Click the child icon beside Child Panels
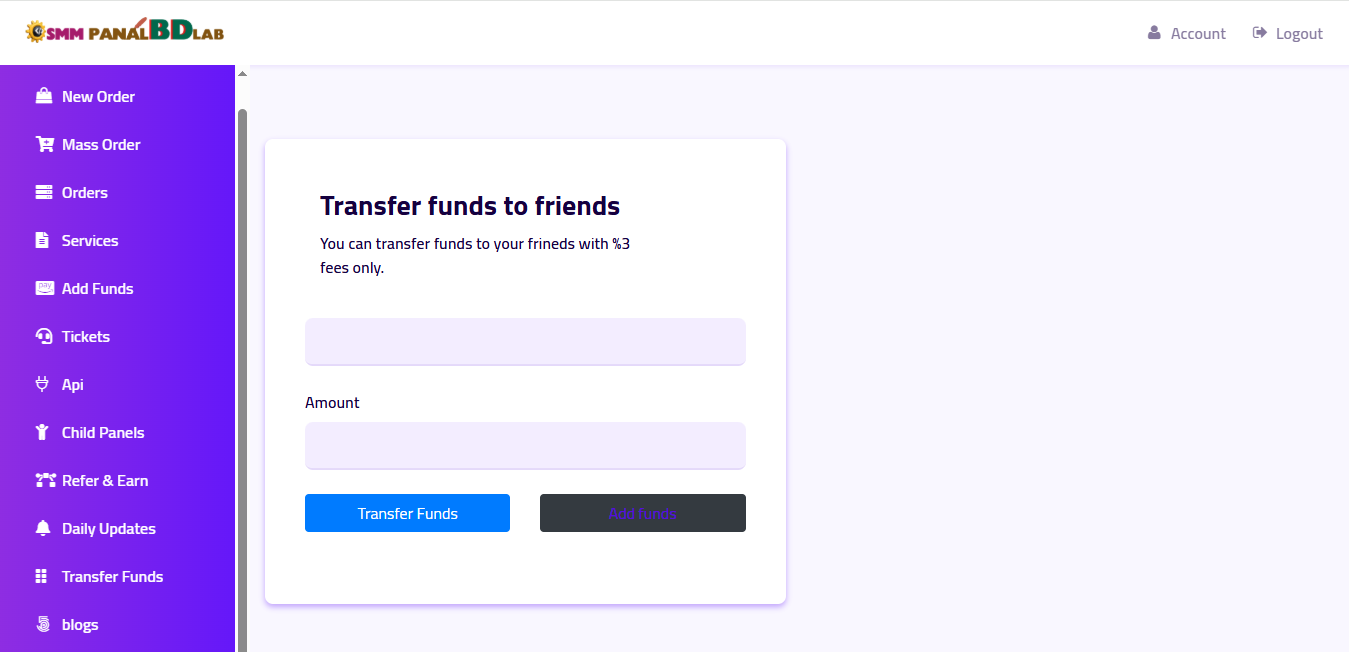1349x652 pixels. tap(42, 432)
